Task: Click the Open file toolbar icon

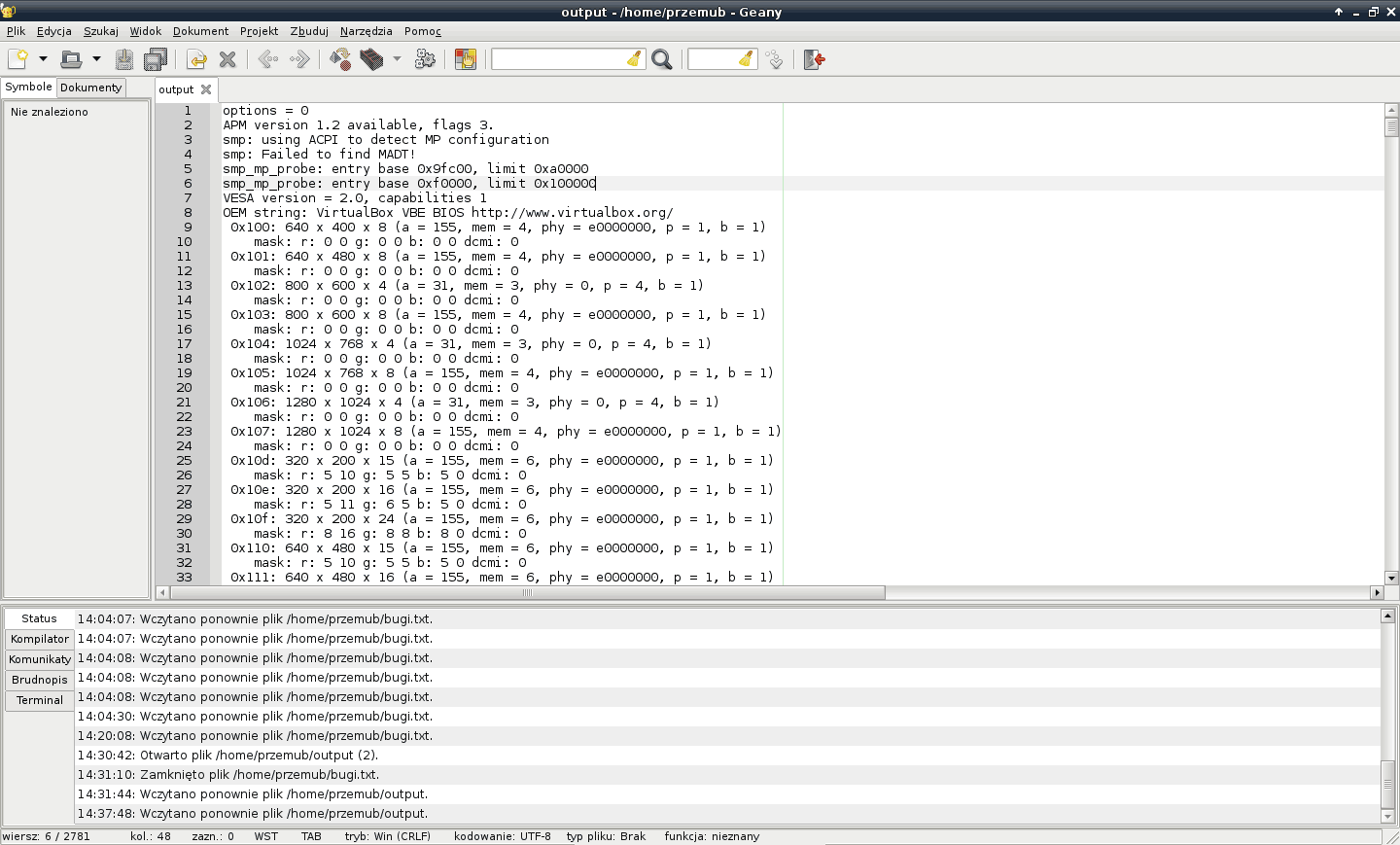Action: point(71,59)
